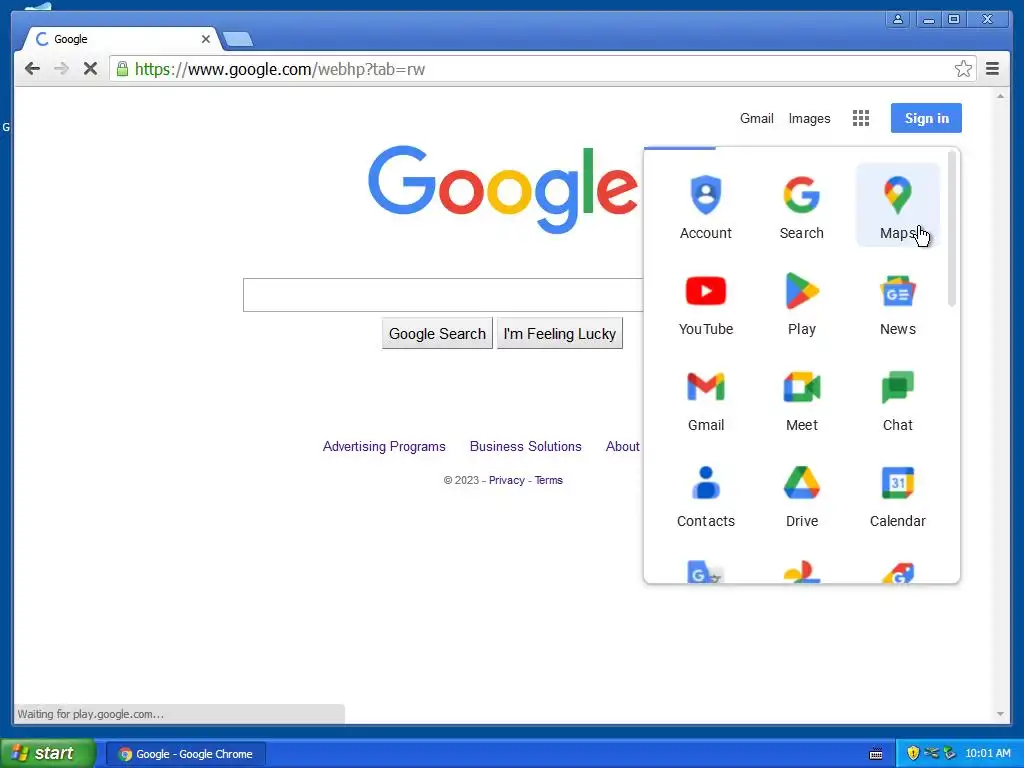
Task: Click the apps panel scrollbar thumb
Action: pyautogui.click(x=952, y=229)
